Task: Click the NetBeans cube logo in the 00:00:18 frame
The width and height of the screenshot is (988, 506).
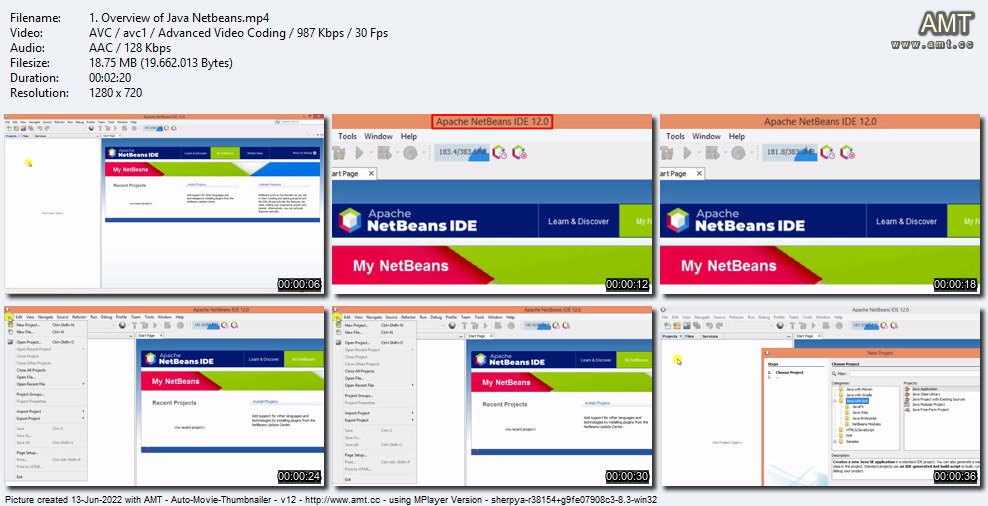Action: [677, 221]
